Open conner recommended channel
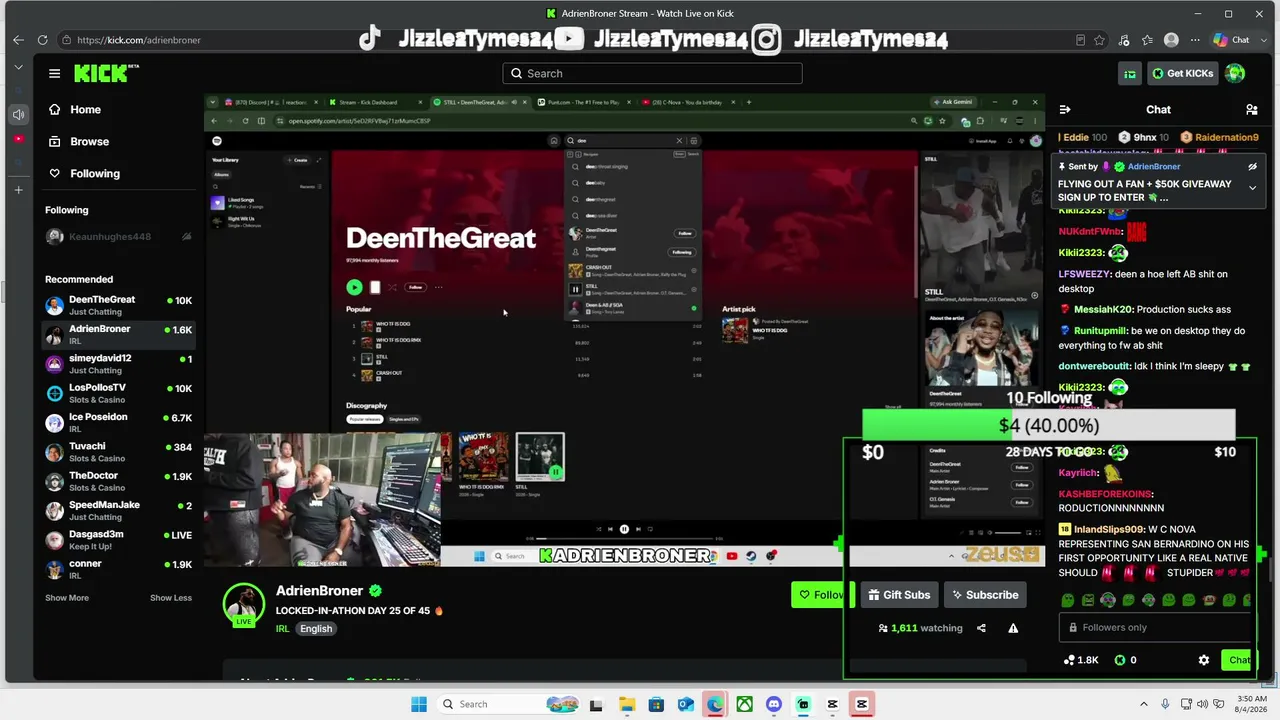Screen dimensions: 1280x720 [x=118, y=569]
